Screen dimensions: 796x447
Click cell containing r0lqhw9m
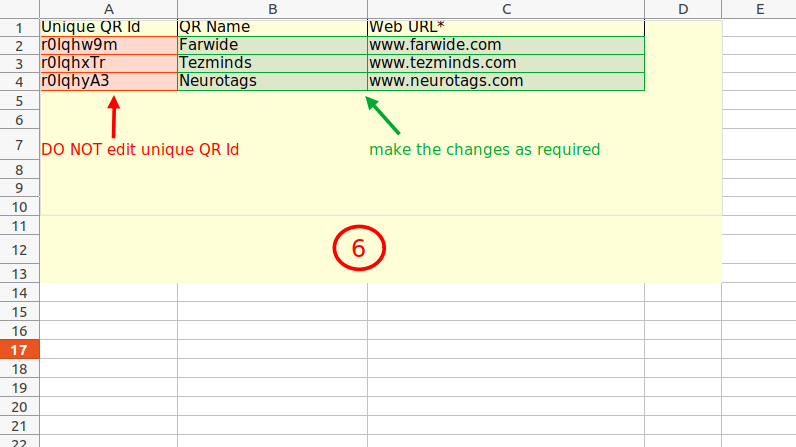[108, 45]
